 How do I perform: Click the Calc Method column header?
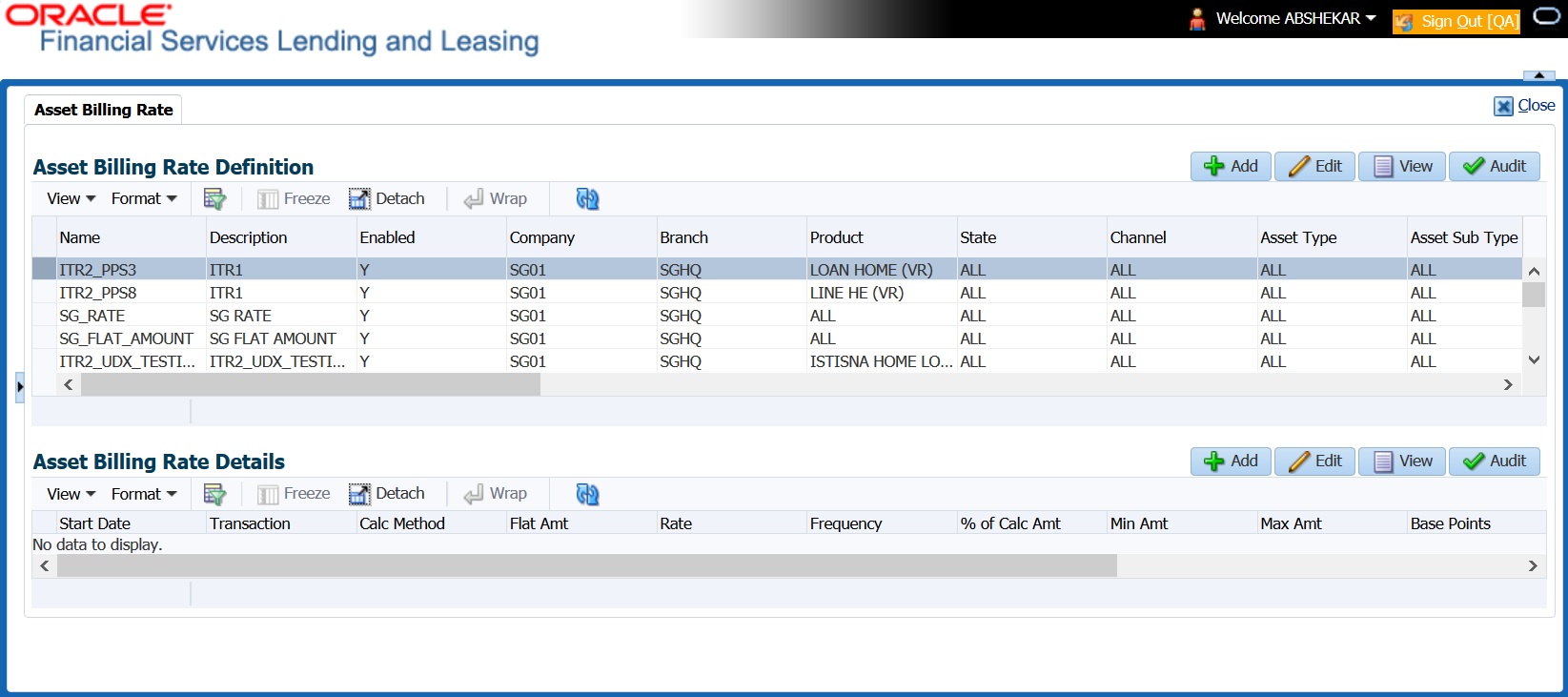(432, 523)
